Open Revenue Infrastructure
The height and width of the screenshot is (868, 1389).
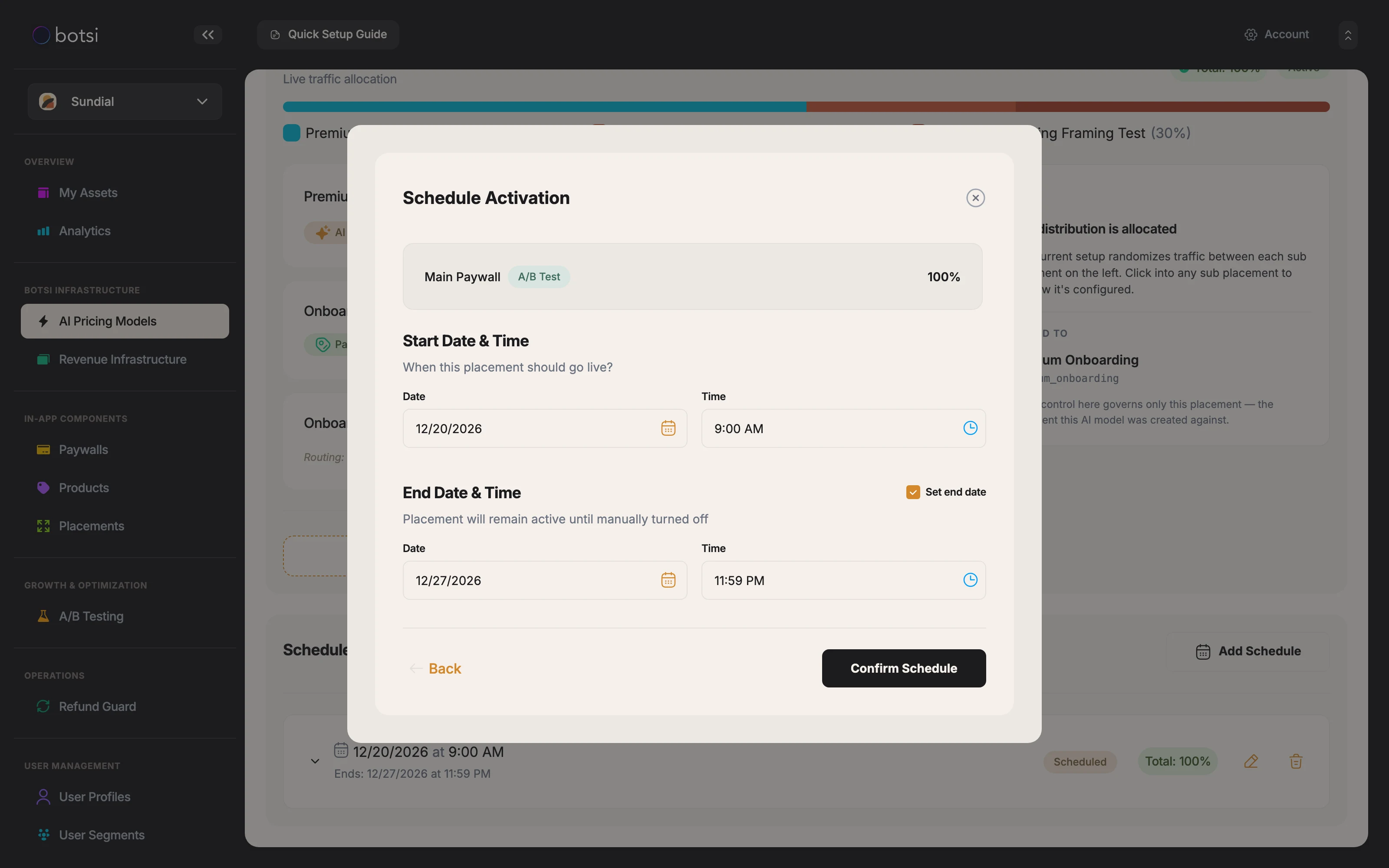click(125, 359)
